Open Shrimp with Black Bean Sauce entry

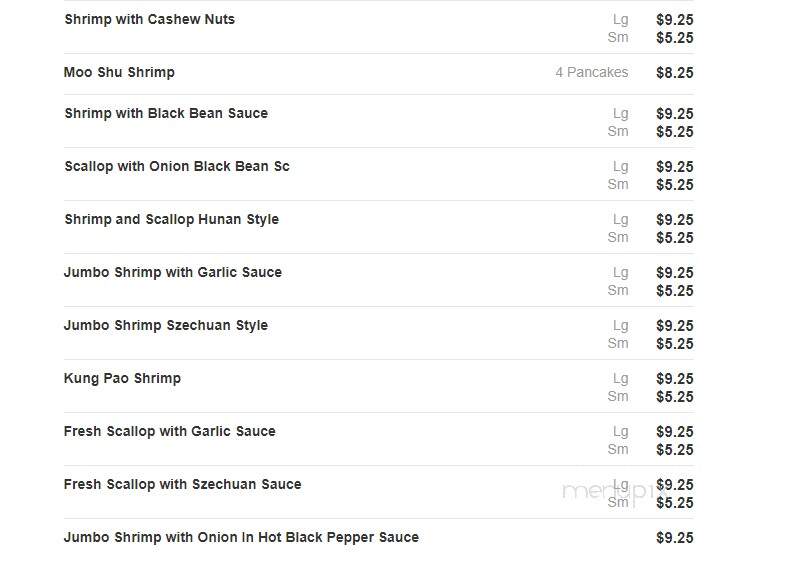(166, 113)
